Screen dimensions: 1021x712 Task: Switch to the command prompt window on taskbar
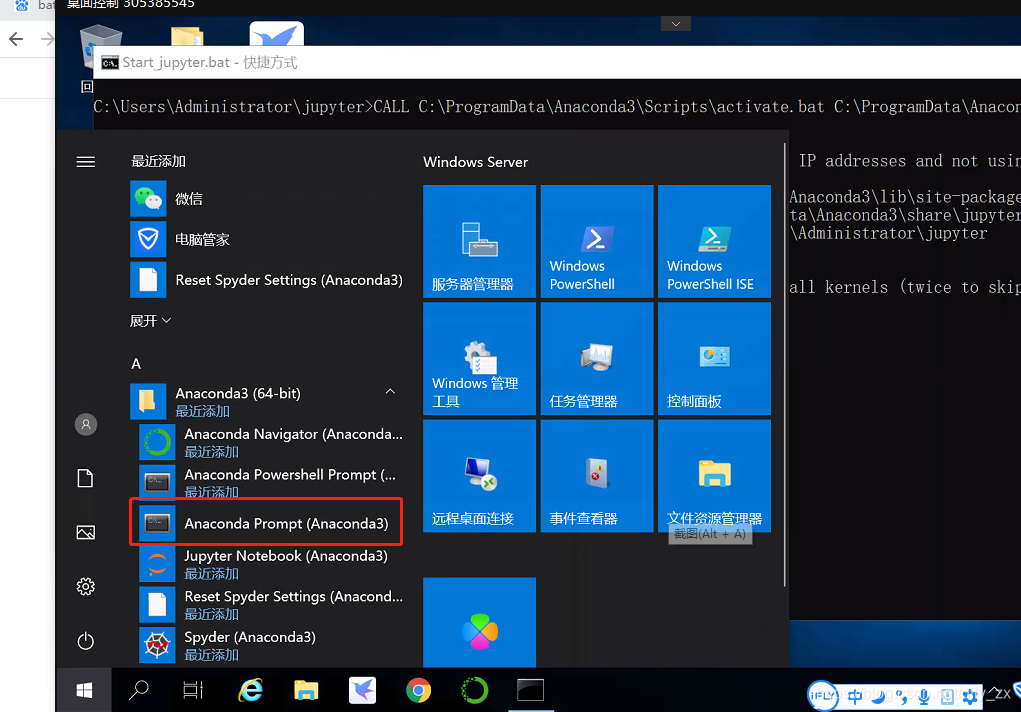[531, 690]
